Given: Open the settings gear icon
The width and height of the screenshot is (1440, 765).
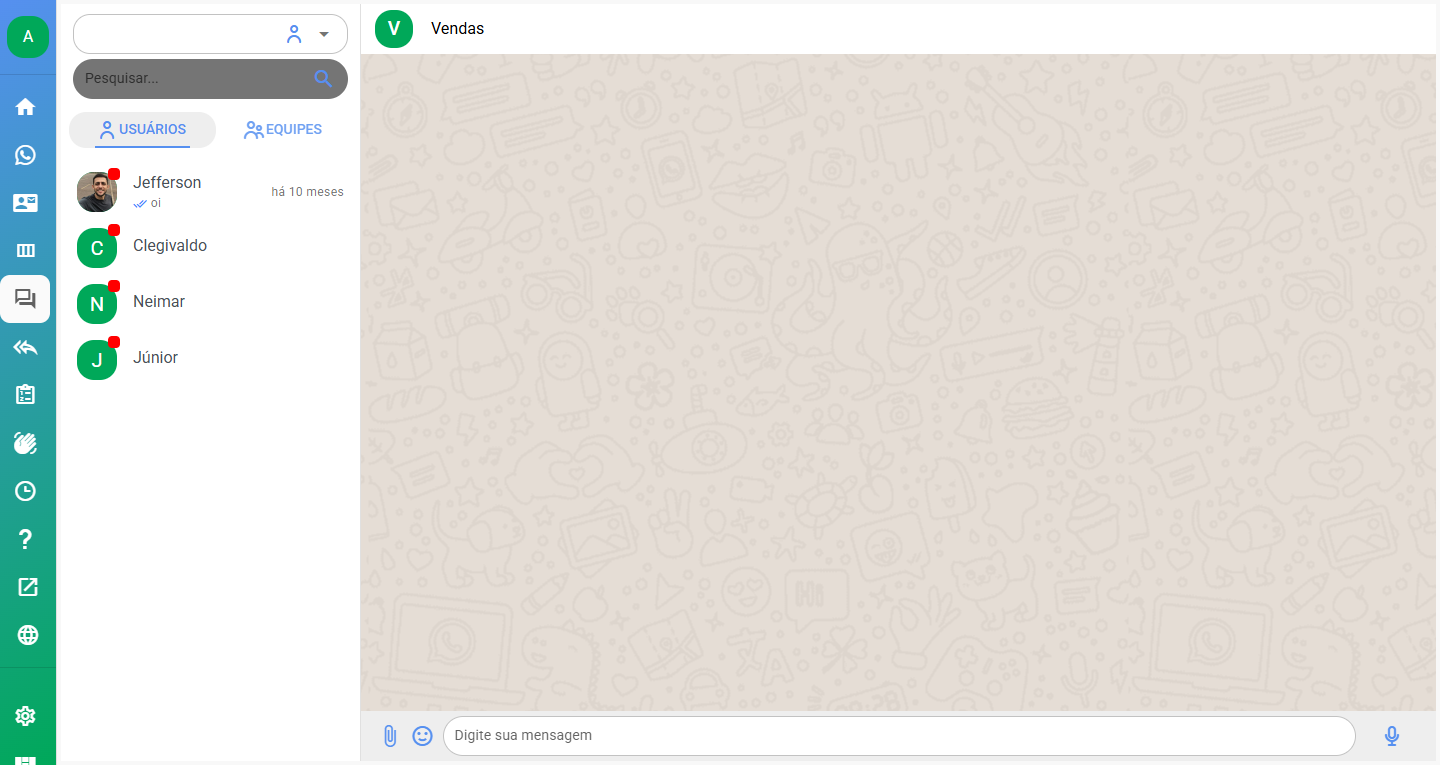Looking at the screenshot, I should pos(26,716).
